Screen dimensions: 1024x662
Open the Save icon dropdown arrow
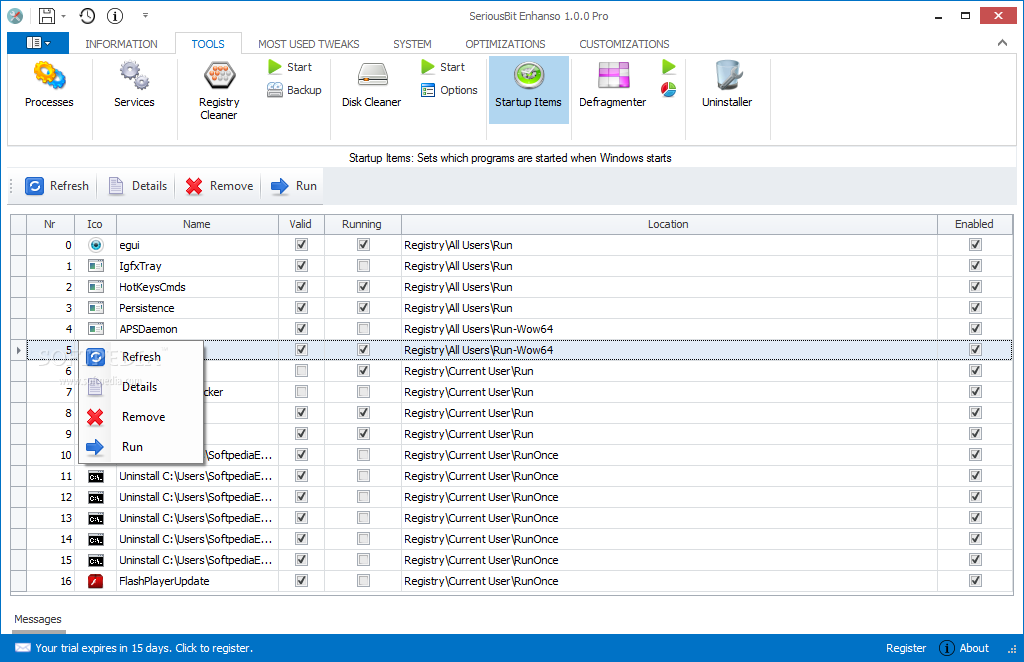click(63, 16)
